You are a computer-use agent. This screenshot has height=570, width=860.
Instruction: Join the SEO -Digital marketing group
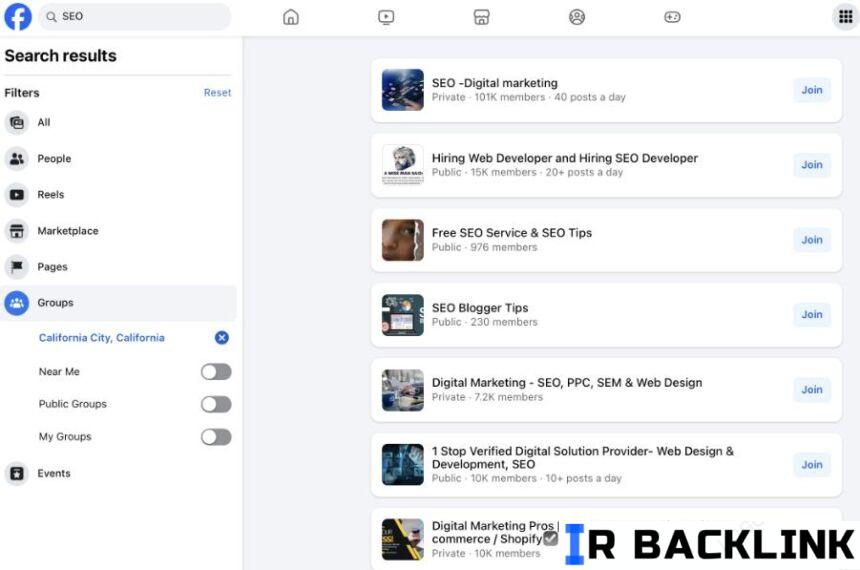[811, 90]
